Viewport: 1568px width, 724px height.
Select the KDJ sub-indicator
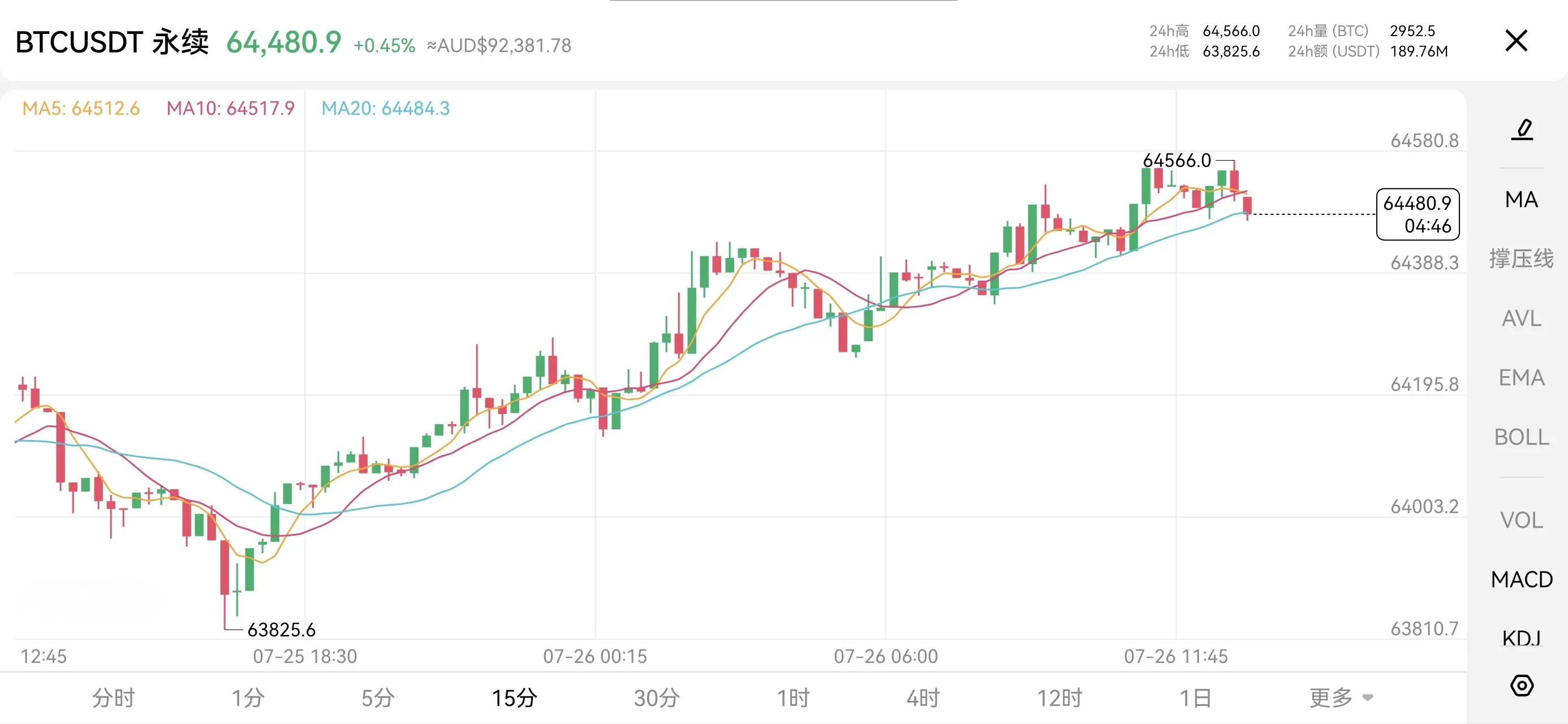click(1521, 637)
